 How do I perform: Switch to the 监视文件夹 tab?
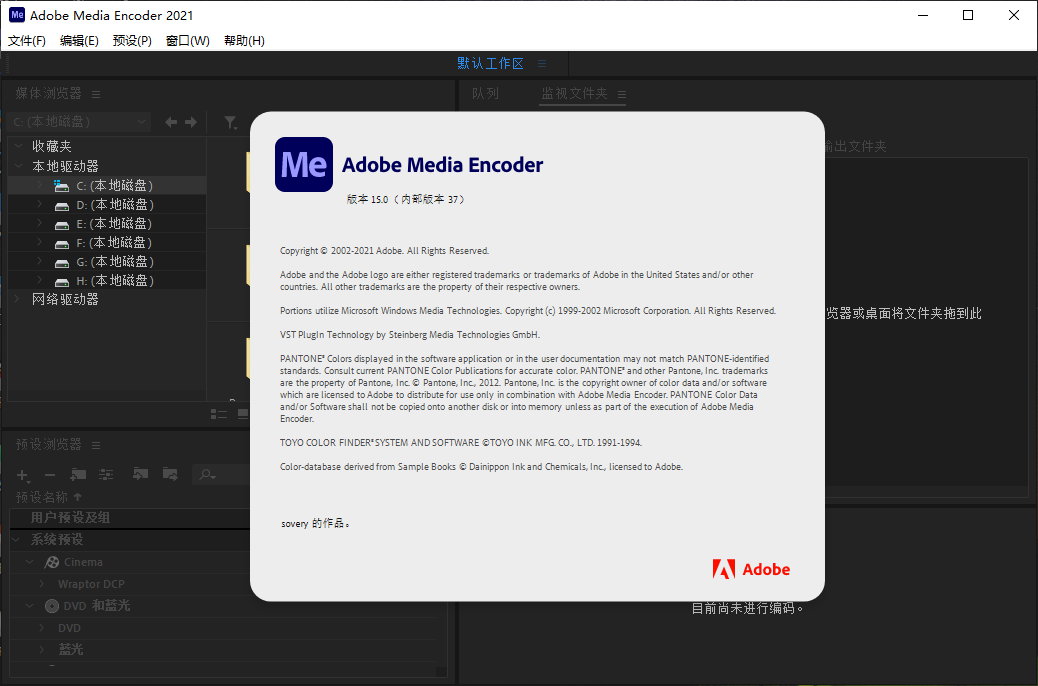click(x=574, y=93)
